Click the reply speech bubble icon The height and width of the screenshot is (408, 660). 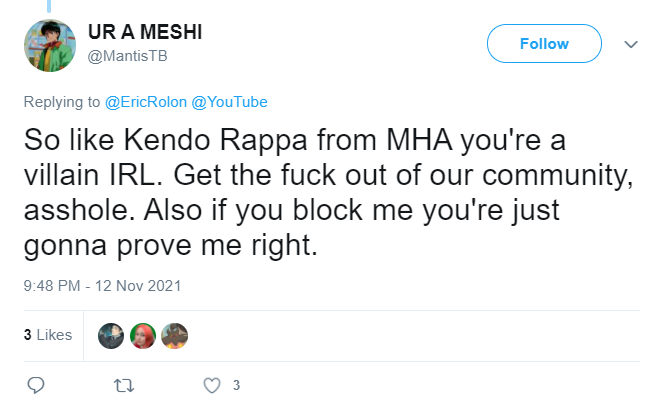pyautogui.click(x=36, y=385)
